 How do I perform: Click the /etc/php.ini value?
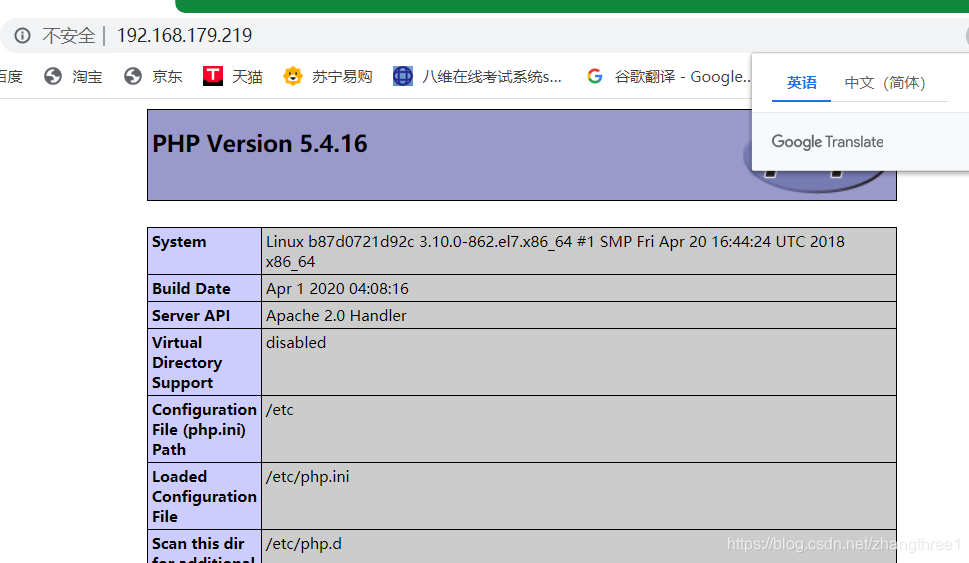click(308, 477)
